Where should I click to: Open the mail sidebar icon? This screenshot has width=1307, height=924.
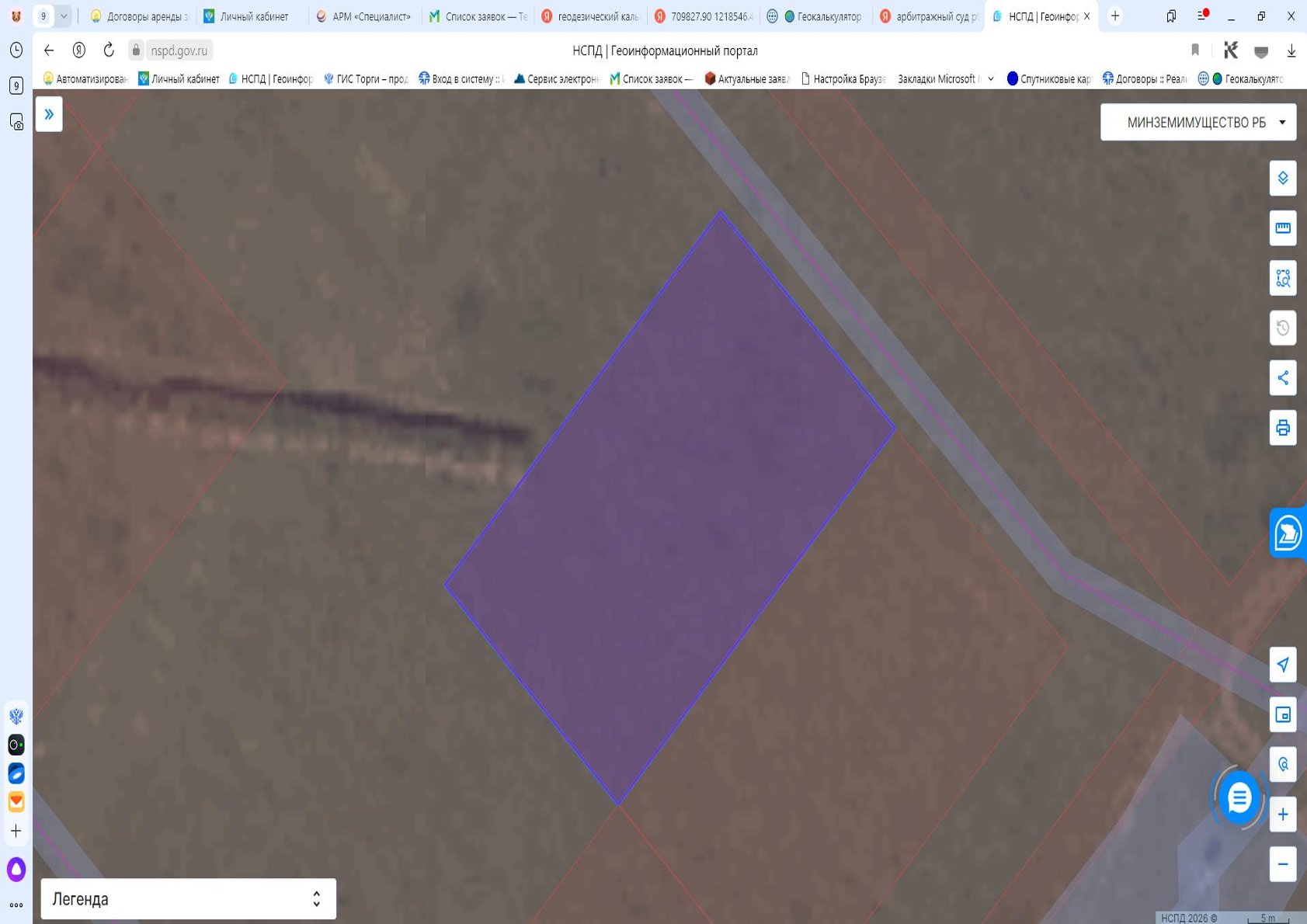pyautogui.click(x=16, y=801)
